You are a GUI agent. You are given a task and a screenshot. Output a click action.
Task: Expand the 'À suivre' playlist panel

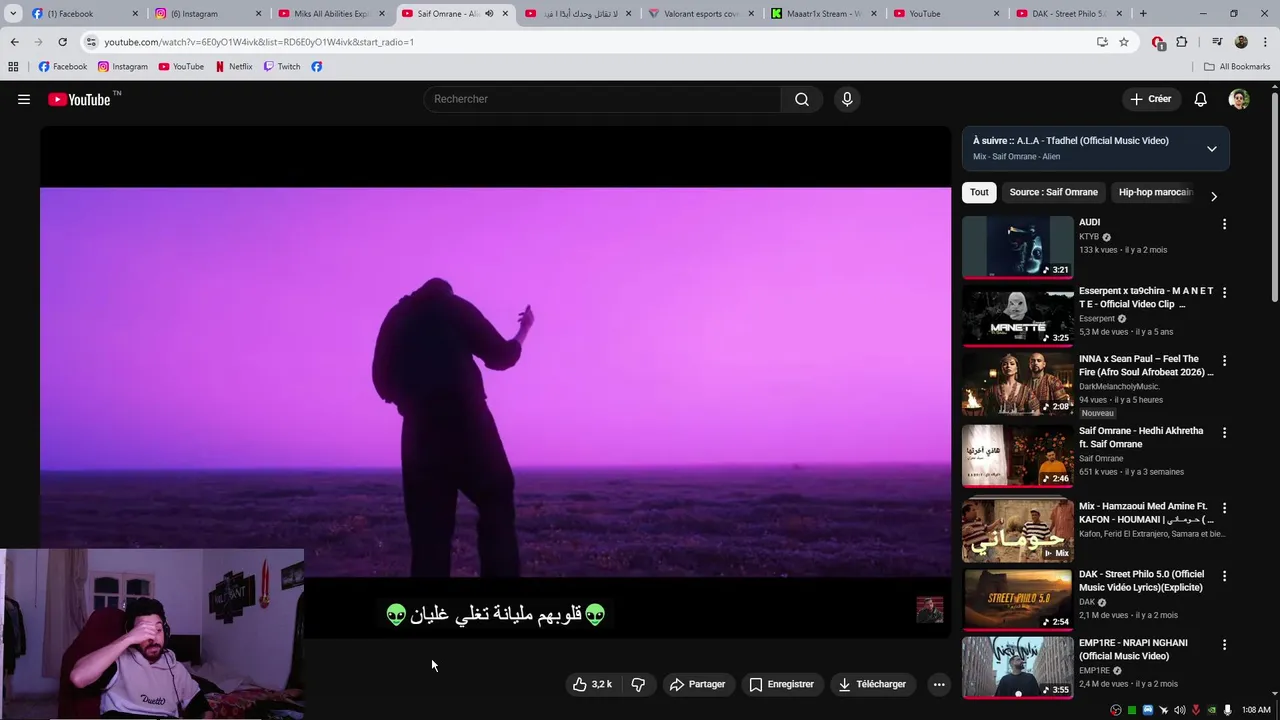point(1211,149)
